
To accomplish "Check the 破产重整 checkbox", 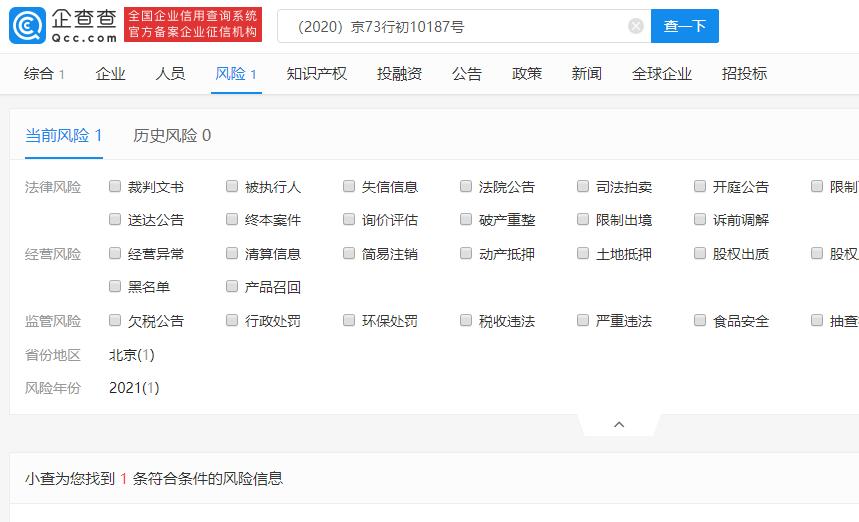I will pyautogui.click(x=466, y=219).
